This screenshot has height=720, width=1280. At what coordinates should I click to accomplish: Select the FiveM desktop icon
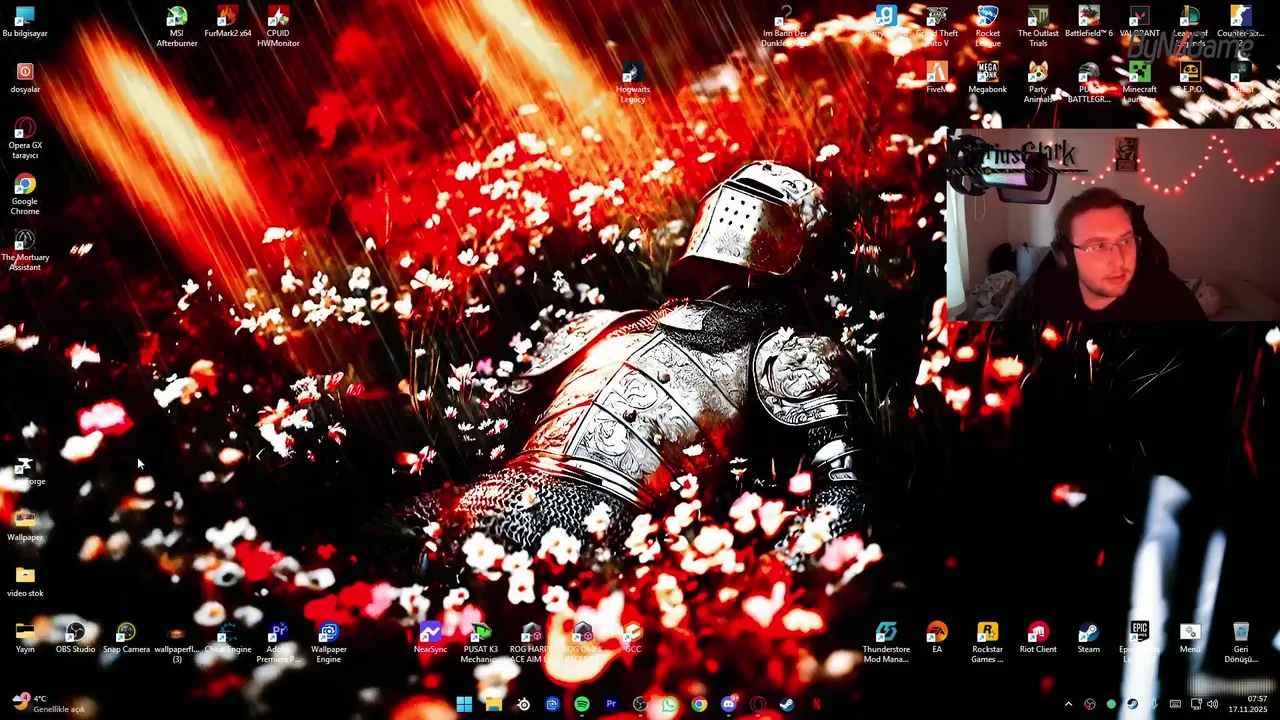[937, 78]
